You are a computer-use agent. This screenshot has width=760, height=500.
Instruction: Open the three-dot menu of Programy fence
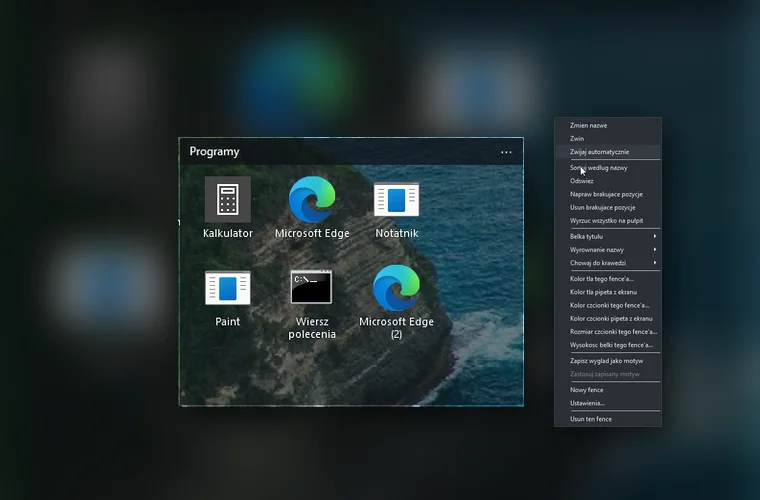click(506, 152)
